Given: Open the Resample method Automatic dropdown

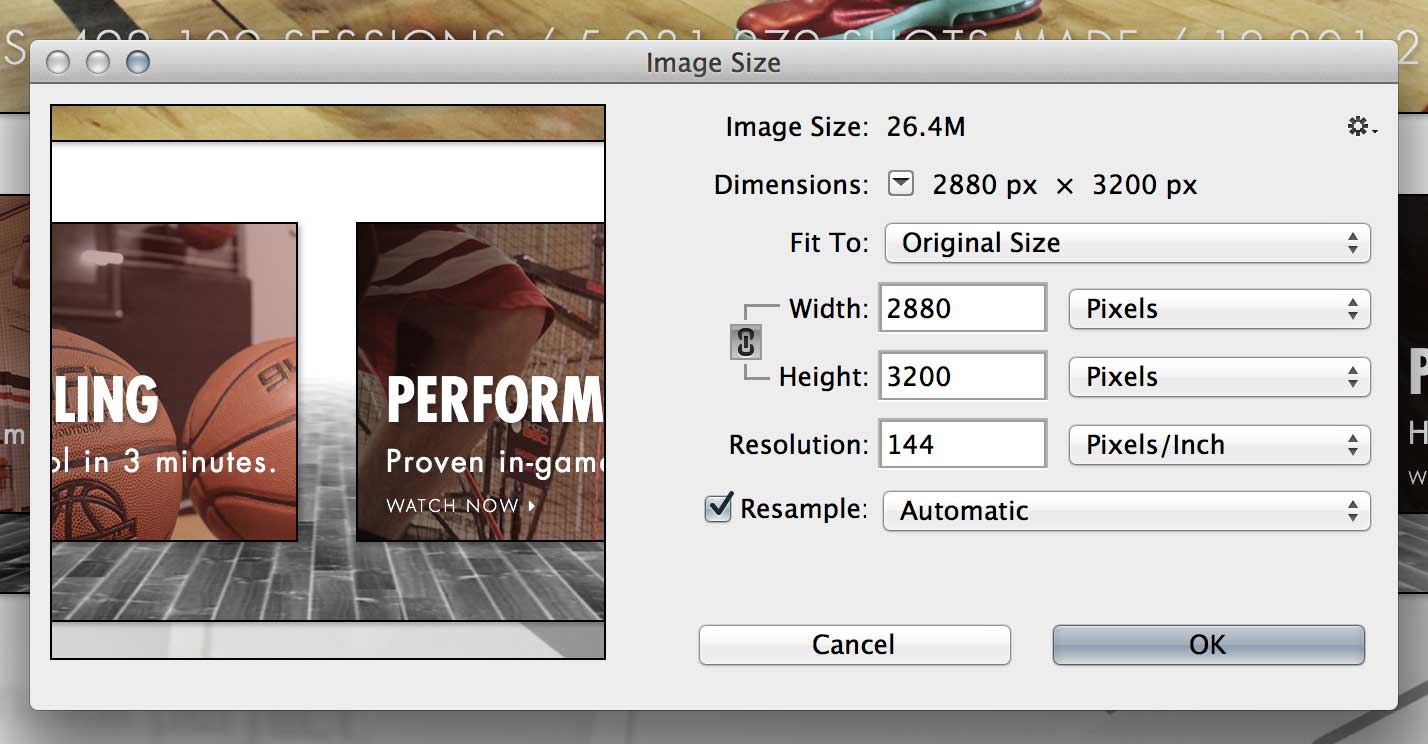Looking at the screenshot, I should coord(1126,511).
